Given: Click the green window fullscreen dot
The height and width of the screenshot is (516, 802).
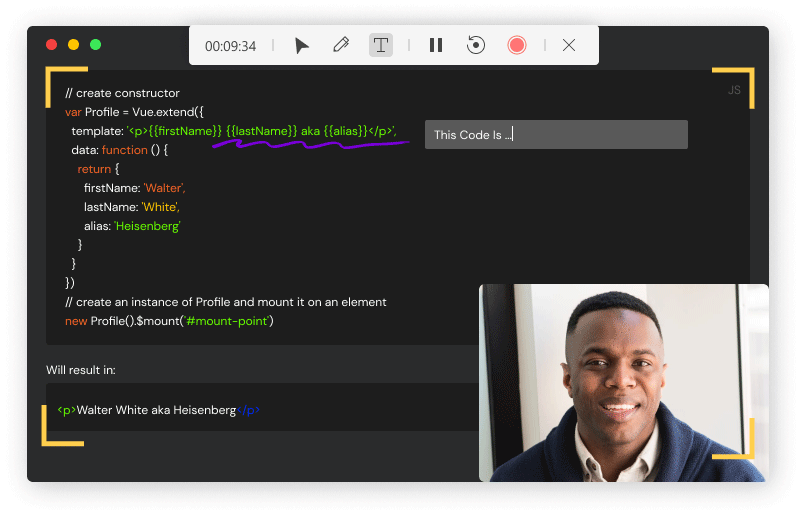Looking at the screenshot, I should (x=96, y=44).
